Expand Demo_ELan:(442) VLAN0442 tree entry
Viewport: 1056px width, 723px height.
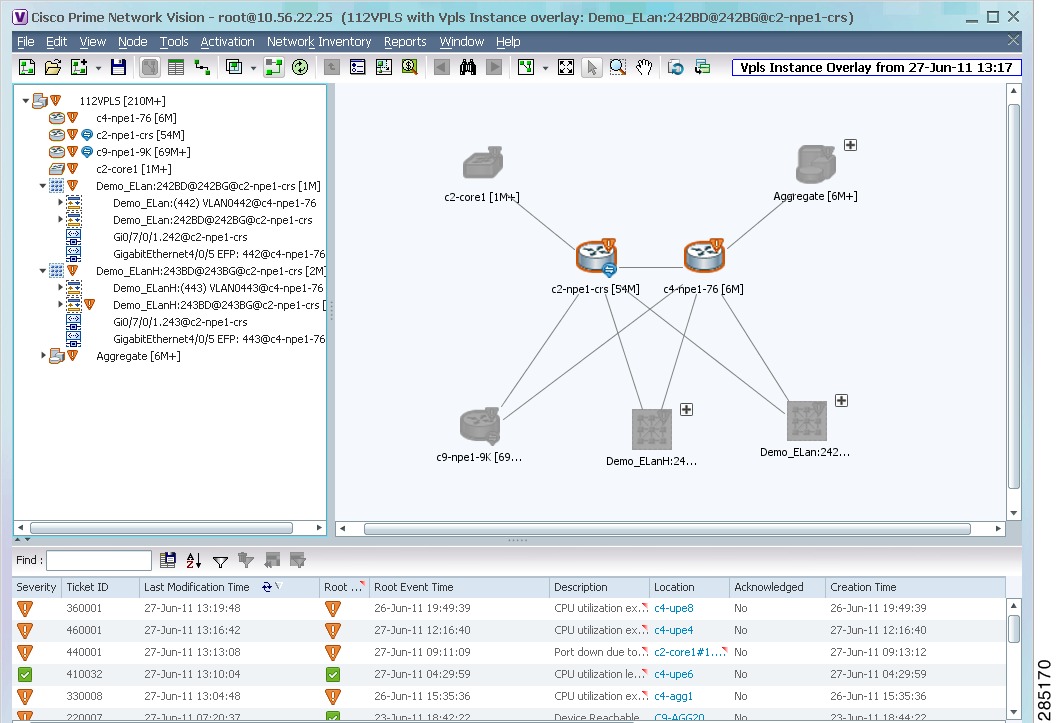60,203
